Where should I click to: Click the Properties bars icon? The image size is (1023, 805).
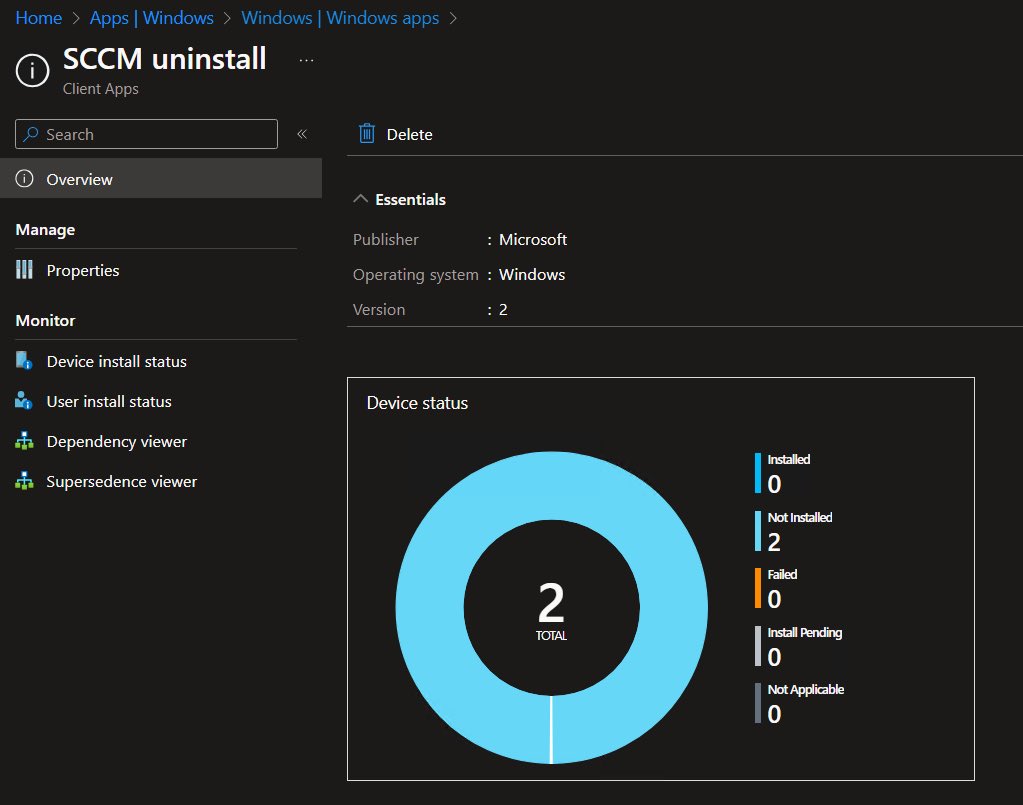(x=24, y=269)
